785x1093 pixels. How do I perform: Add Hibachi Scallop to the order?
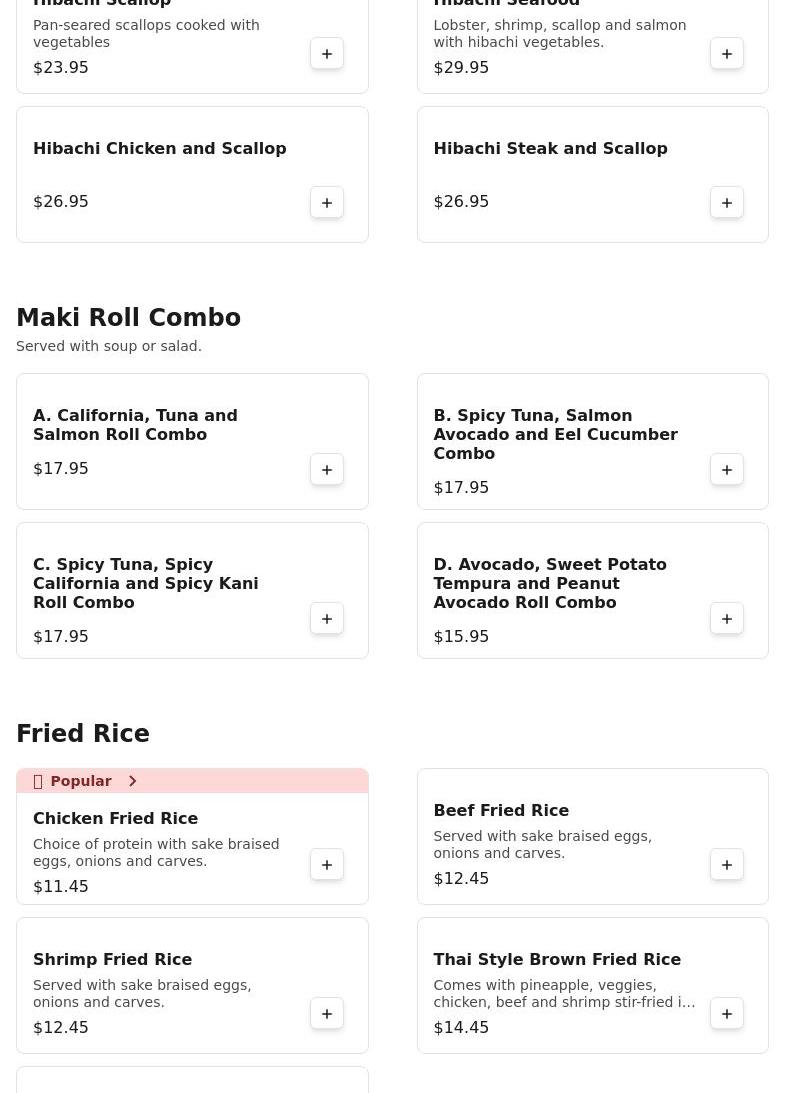click(327, 54)
